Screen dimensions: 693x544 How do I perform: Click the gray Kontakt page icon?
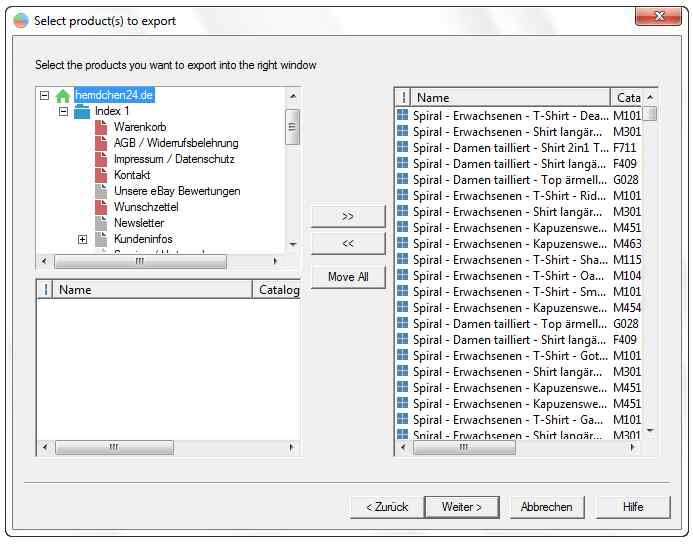pyautogui.click(x=101, y=176)
